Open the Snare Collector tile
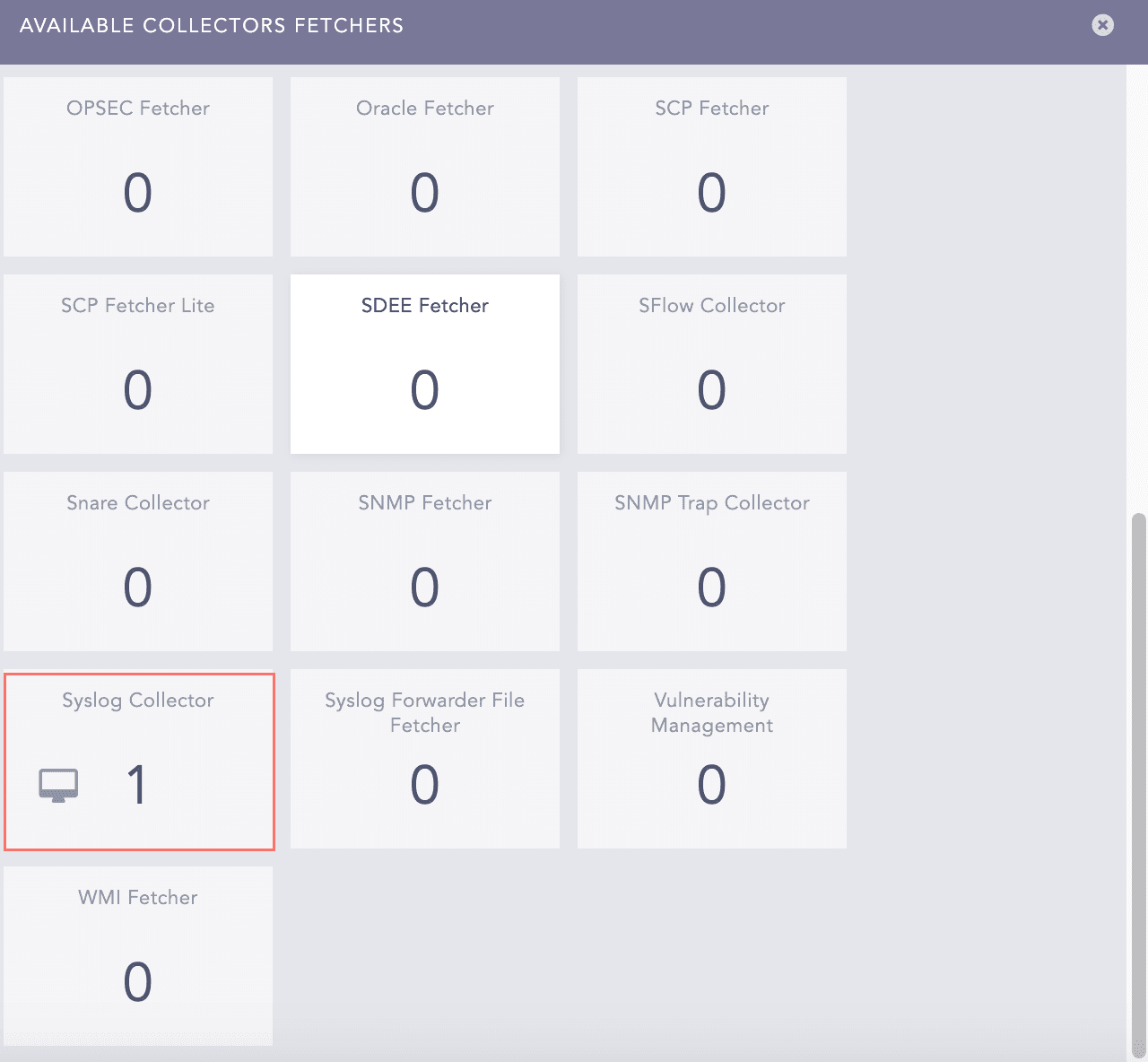Screen dimensions: 1148x1062 pyautogui.click(x=138, y=561)
